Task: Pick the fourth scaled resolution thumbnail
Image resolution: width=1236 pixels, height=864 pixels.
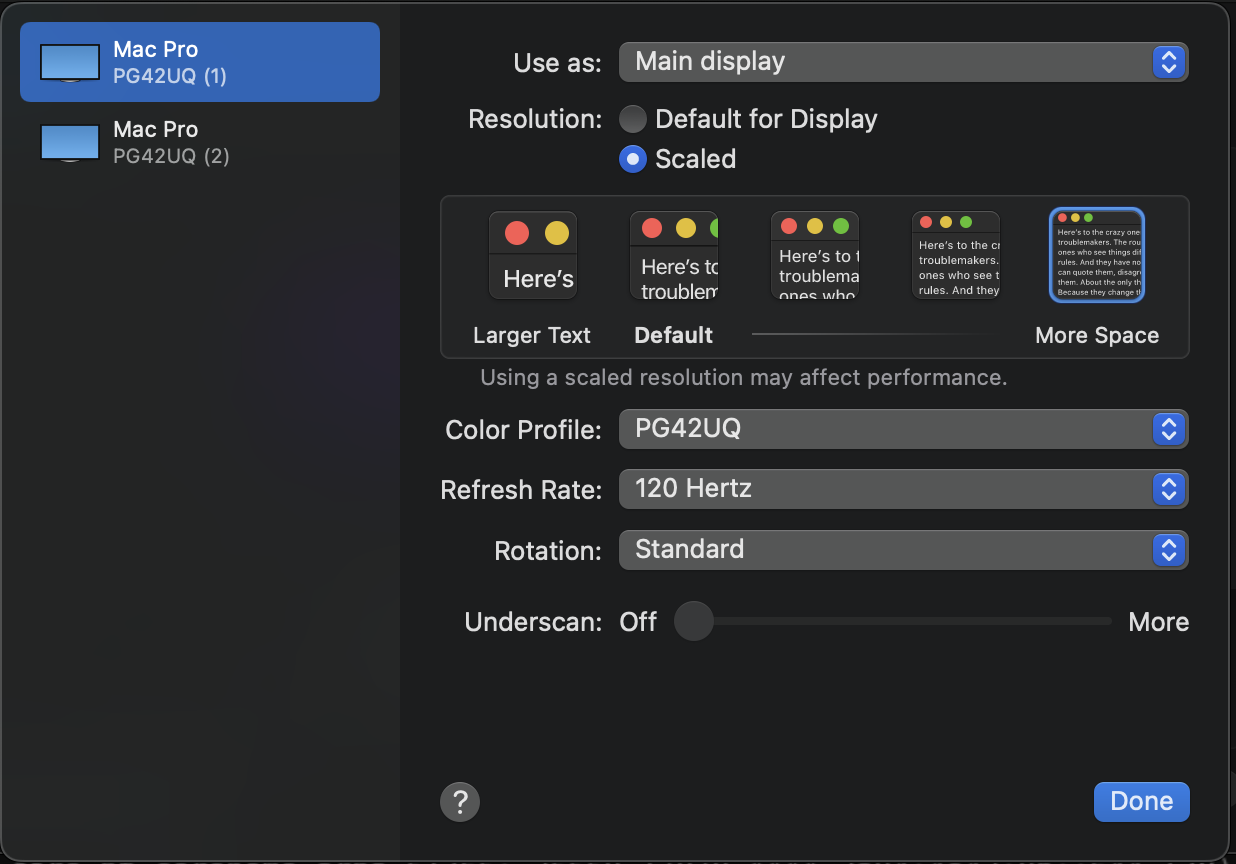Action: (x=956, y=256)
